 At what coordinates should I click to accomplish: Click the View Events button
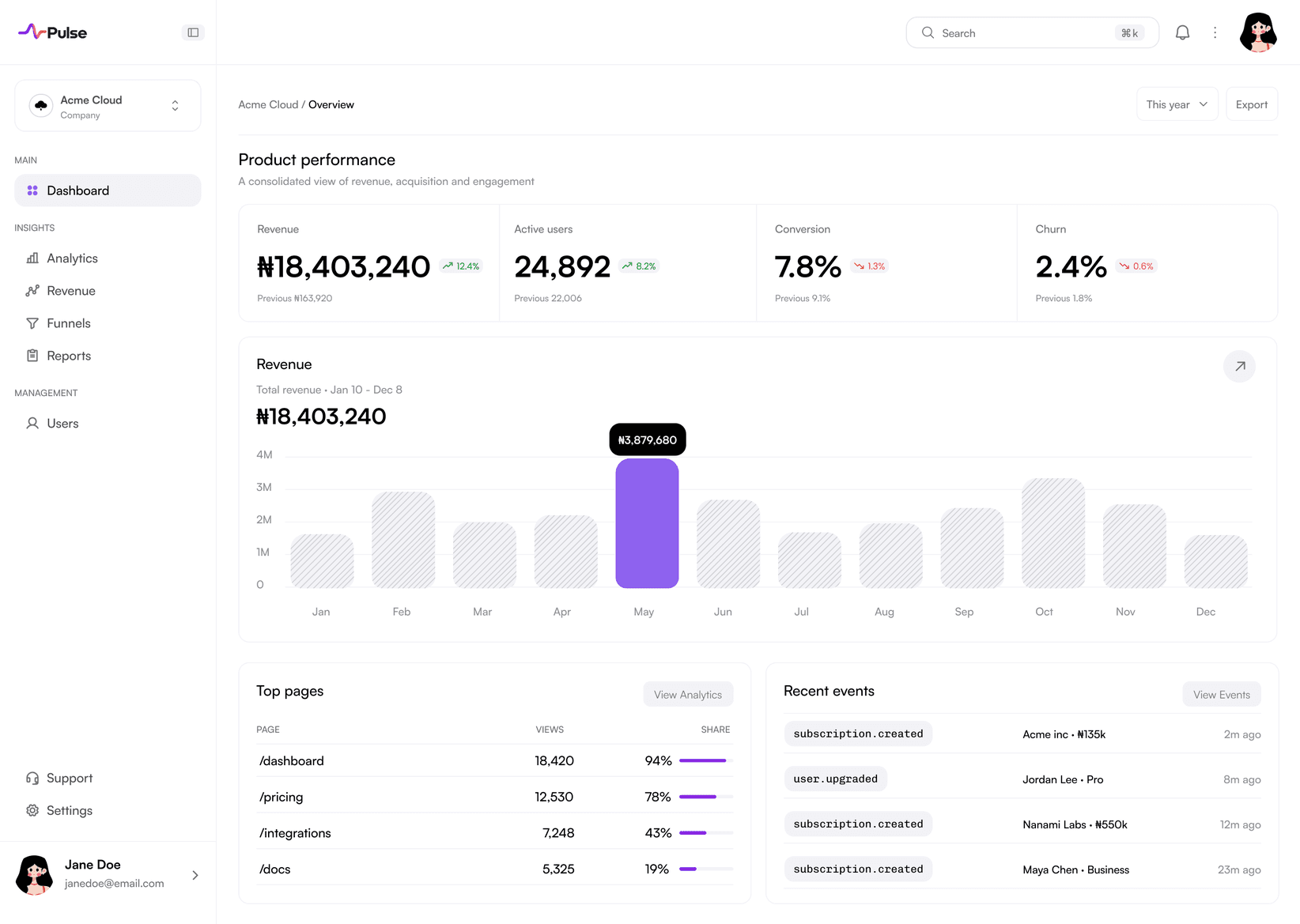pos(1222,695)
